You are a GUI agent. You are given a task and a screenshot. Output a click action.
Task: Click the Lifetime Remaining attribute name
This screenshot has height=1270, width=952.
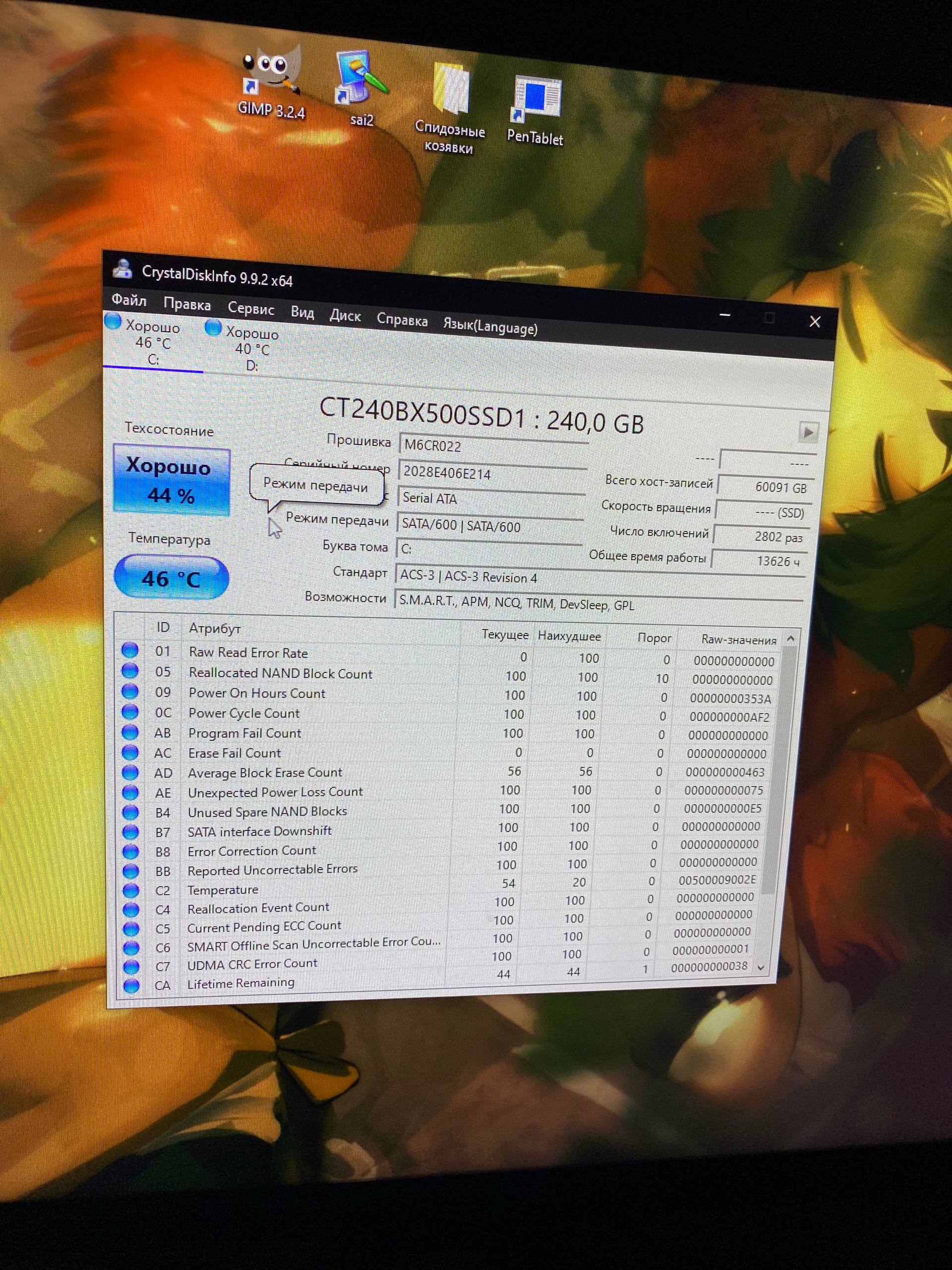[241, 983]
